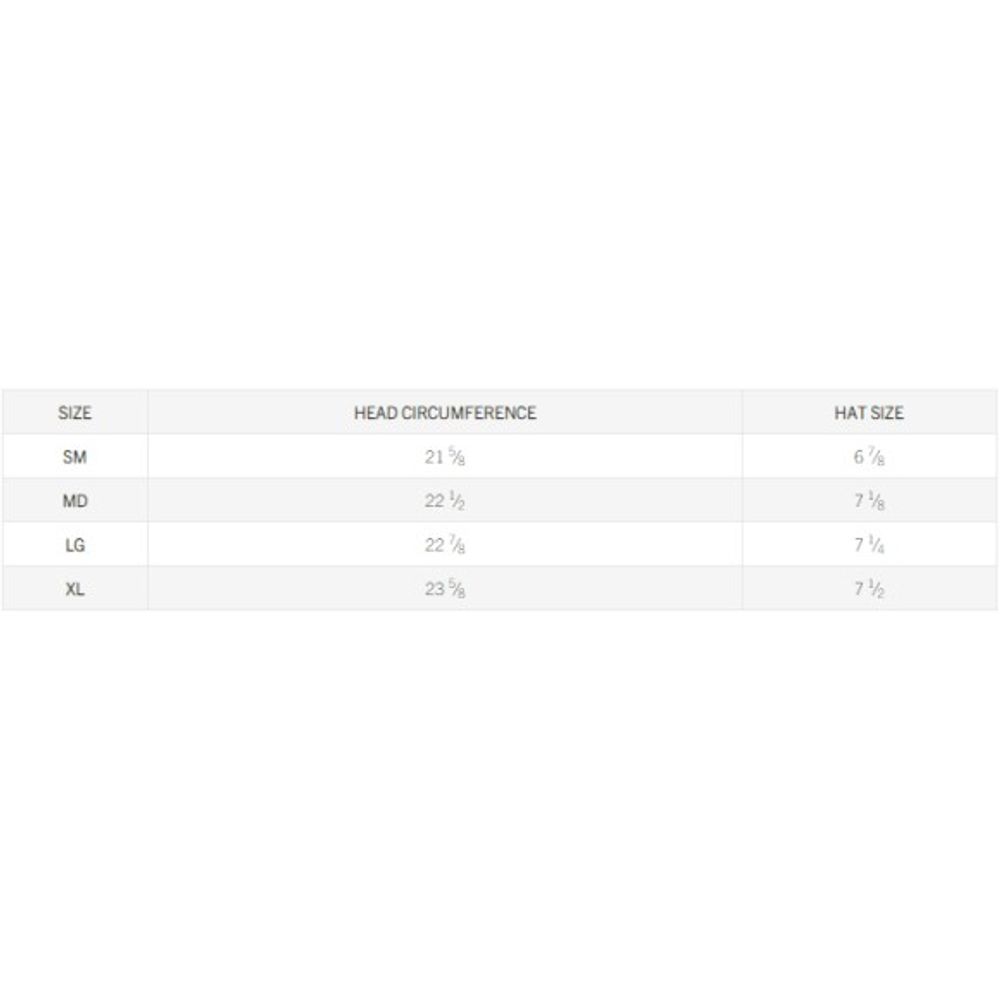Pick the hat size in the LG row
Viewport: 1000px width, 1000px height.
click(869, 546)
